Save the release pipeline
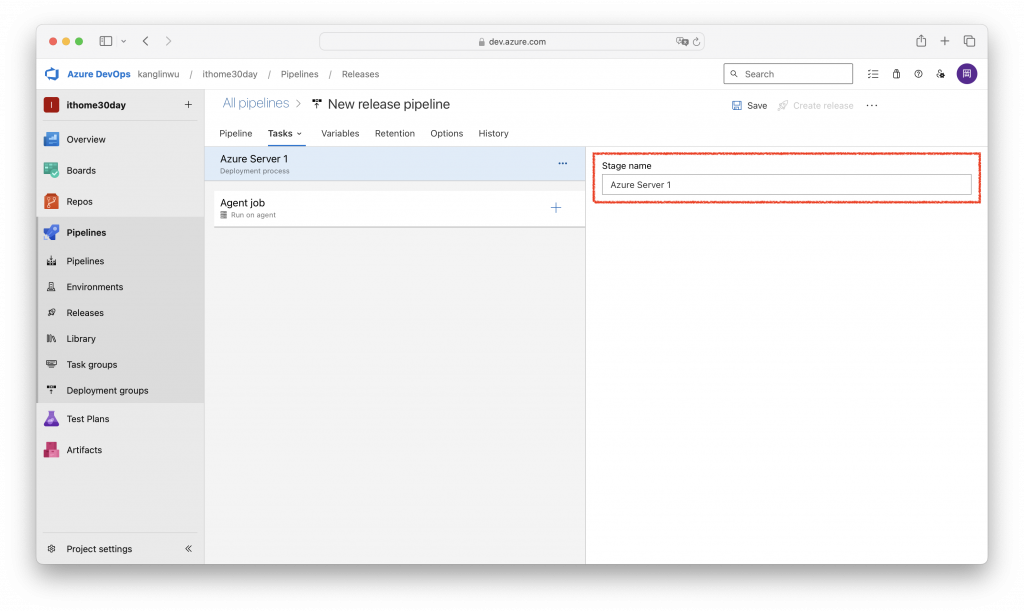This screenshot has width=1024, height=612. tap(749, 105)
